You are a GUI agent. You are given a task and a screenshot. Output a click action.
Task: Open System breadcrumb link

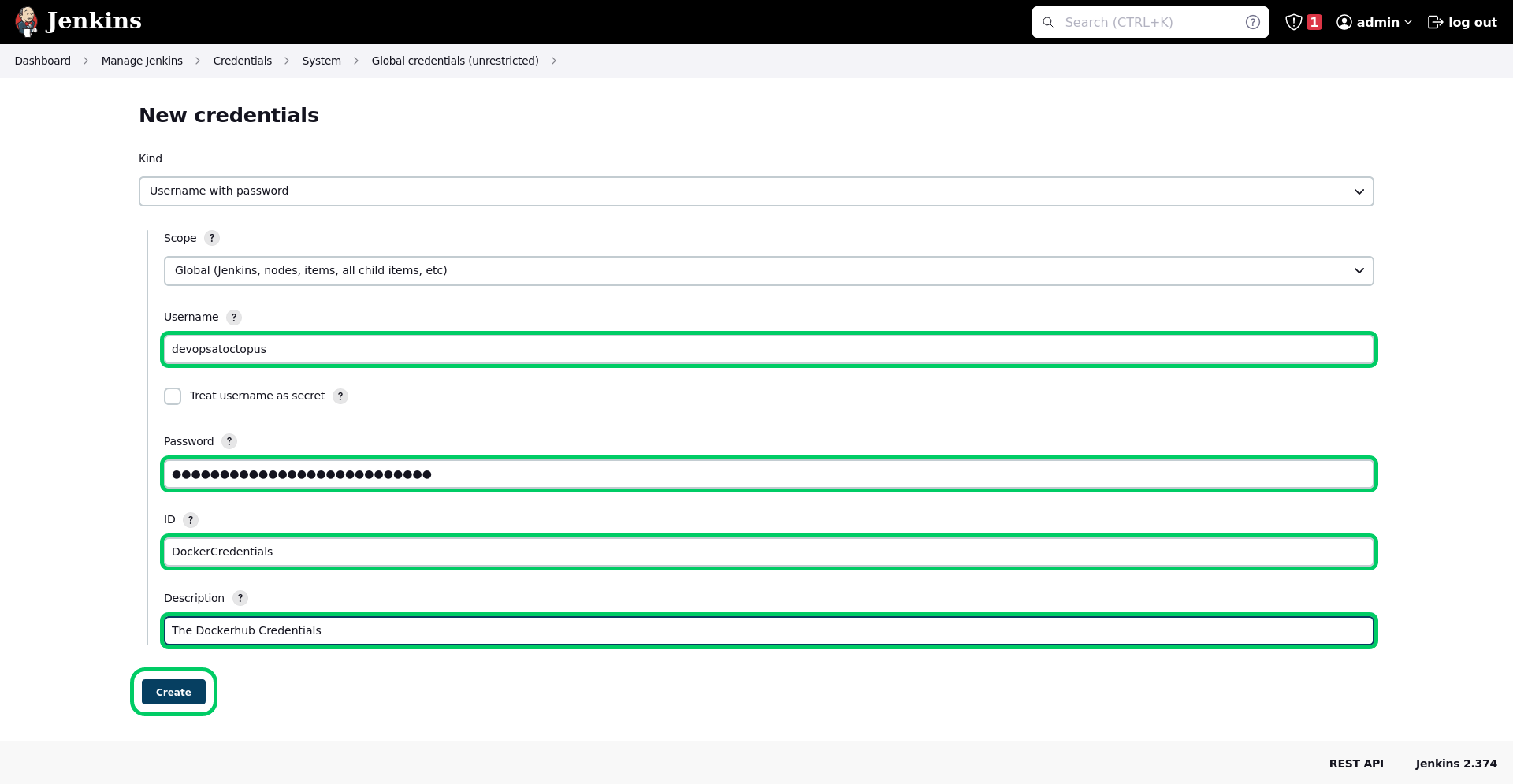pyautogui.click(x=322, y=61)
